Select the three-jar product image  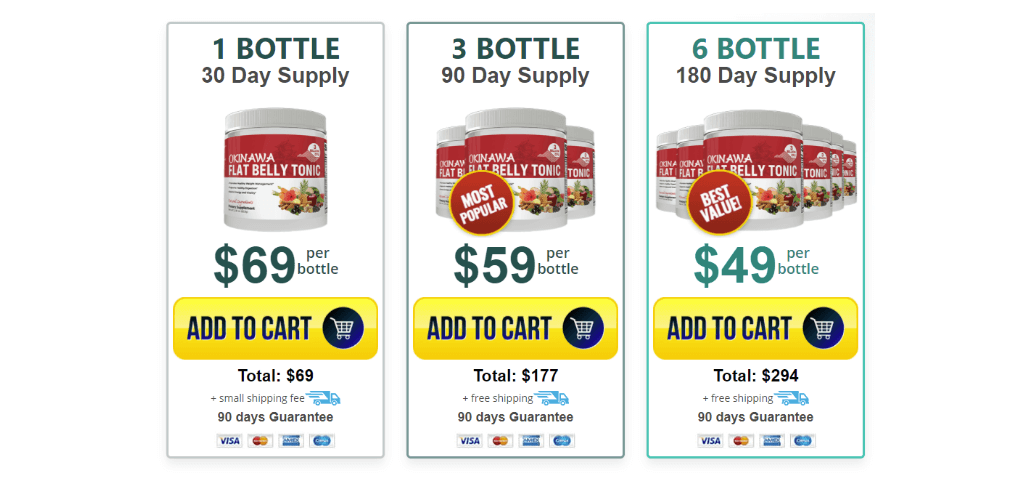515,169
